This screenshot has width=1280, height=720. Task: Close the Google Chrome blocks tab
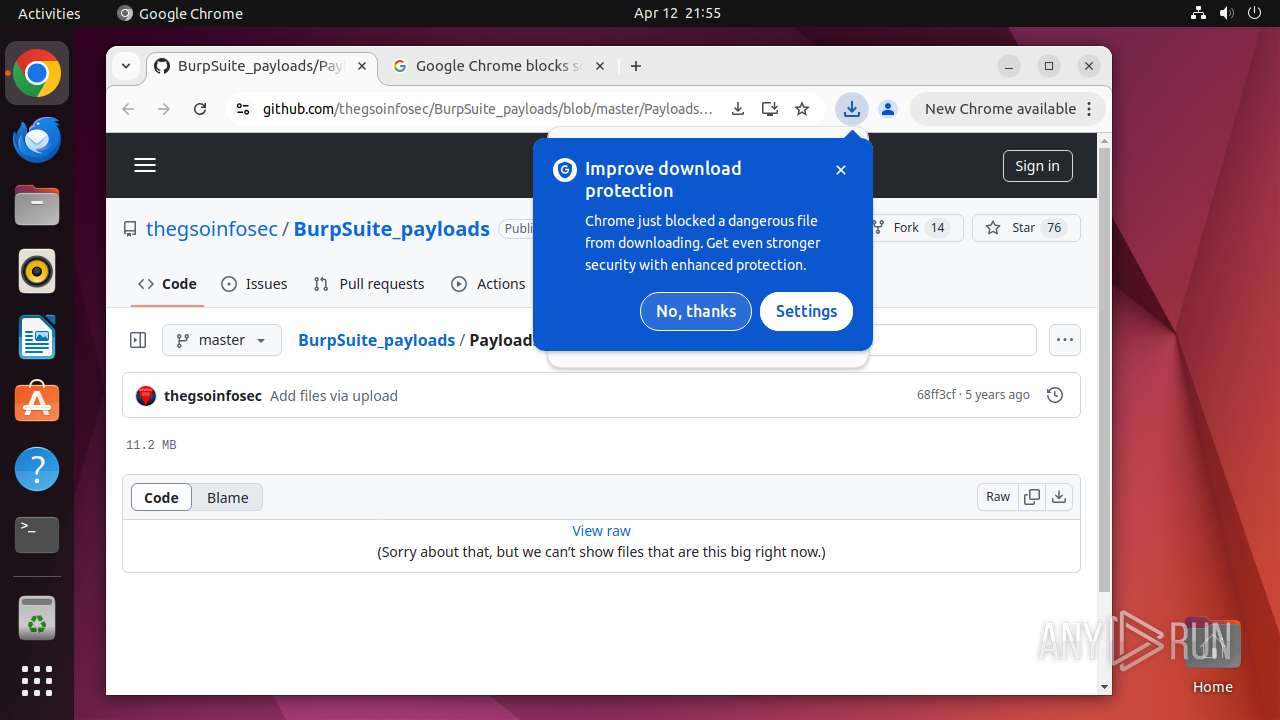[600, 66]
